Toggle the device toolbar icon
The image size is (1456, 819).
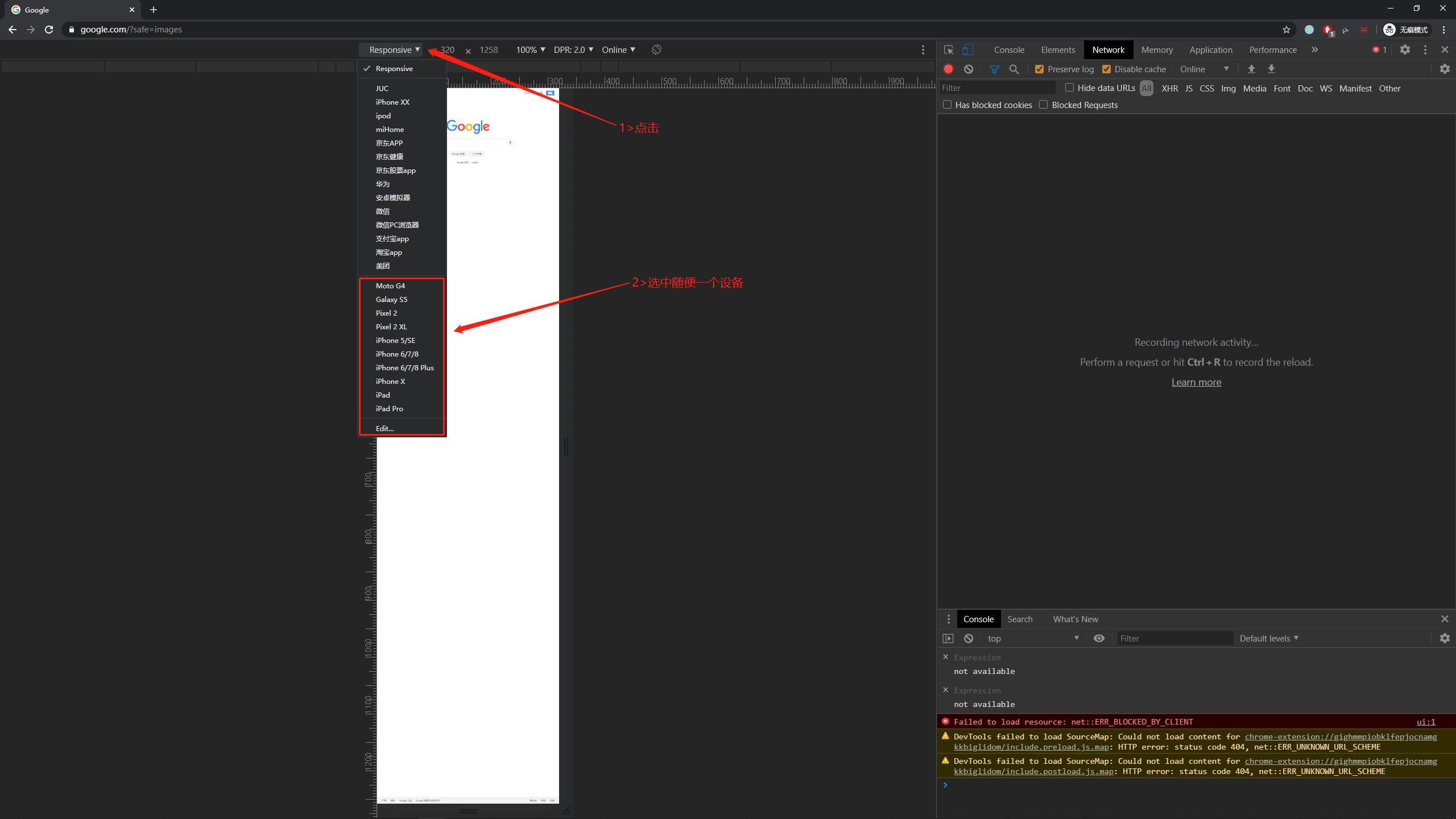(x=967, y=49)
